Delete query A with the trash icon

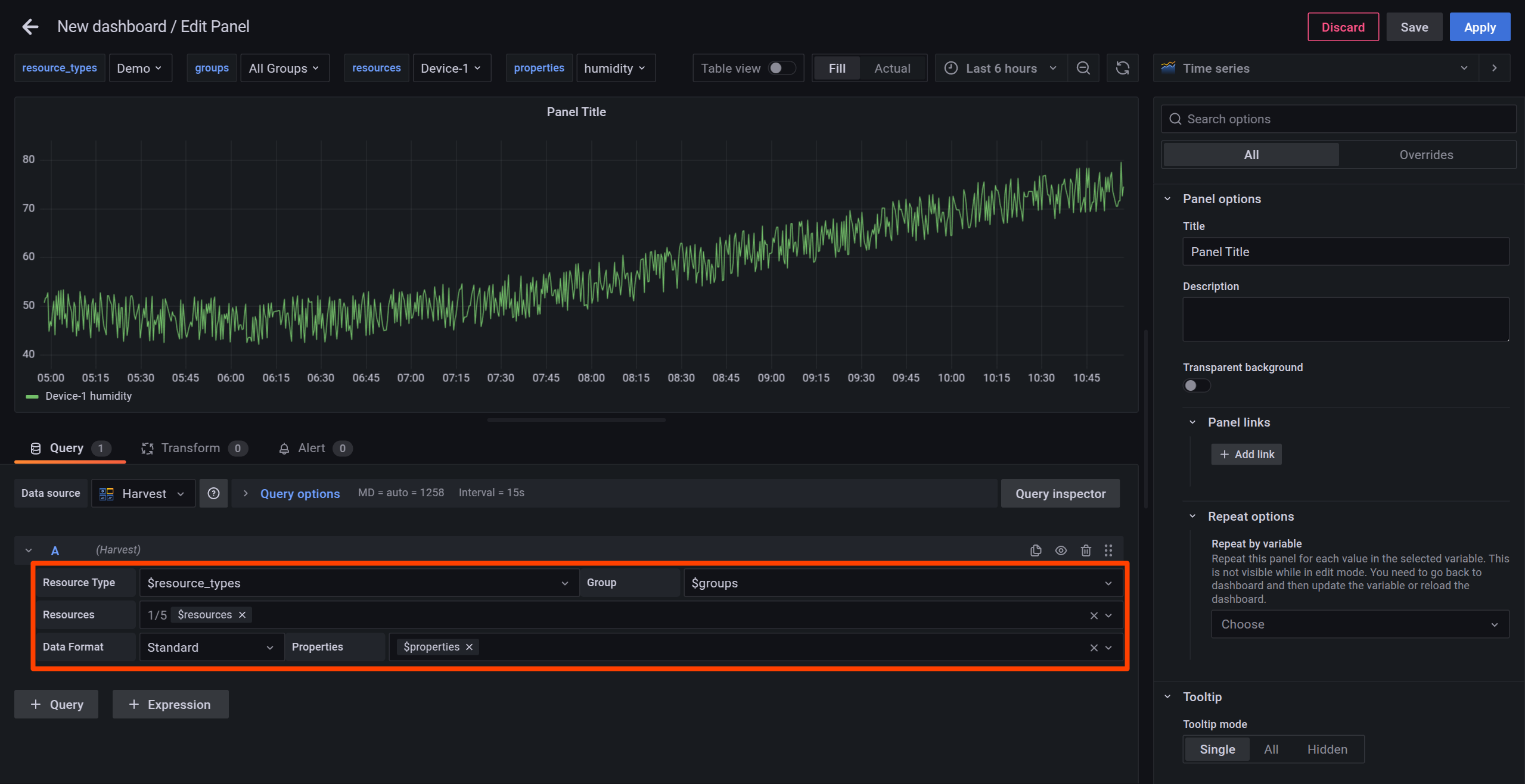click(x=1086, y=550)
